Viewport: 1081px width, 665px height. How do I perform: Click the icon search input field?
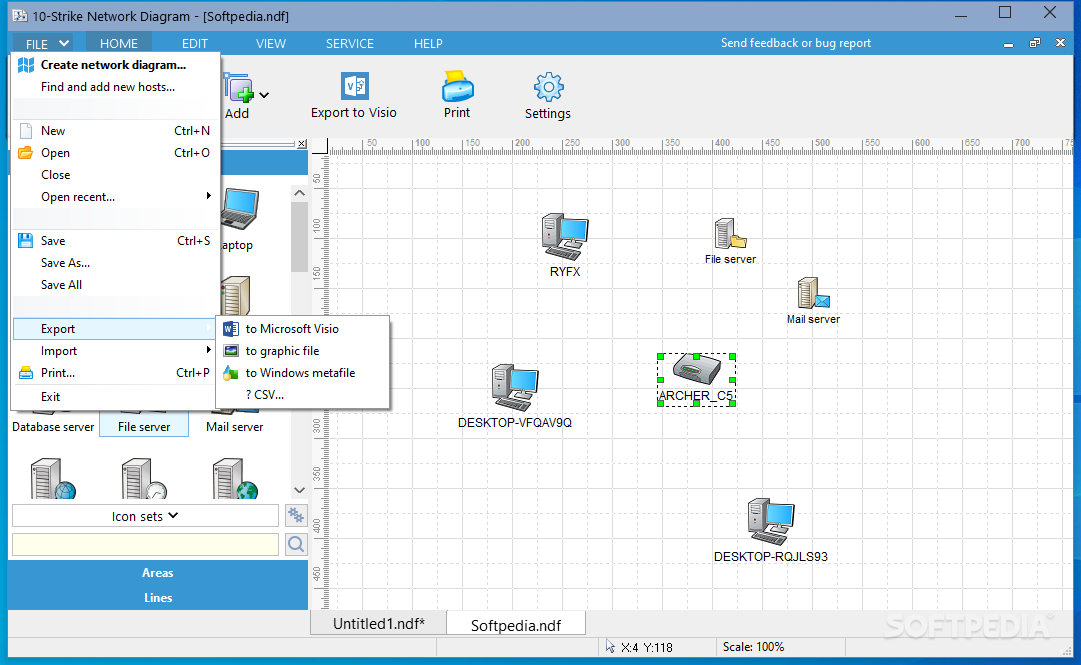pos(145,544)
